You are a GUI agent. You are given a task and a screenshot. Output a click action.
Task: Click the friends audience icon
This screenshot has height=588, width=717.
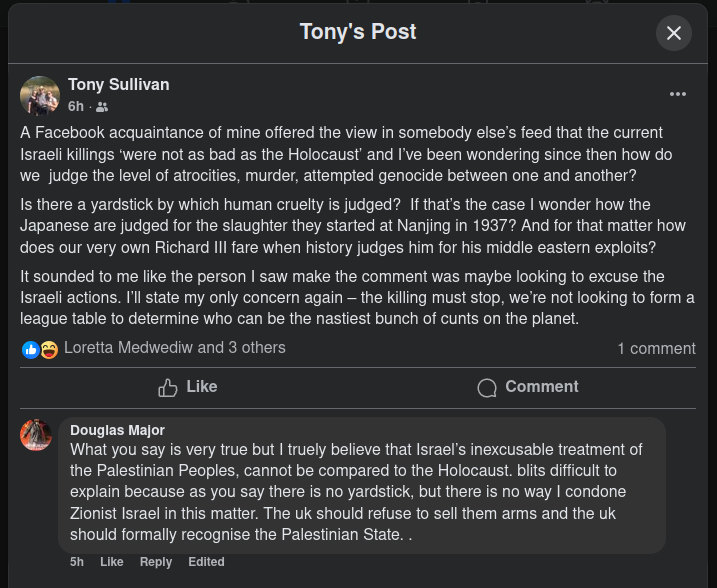point(102,107)
